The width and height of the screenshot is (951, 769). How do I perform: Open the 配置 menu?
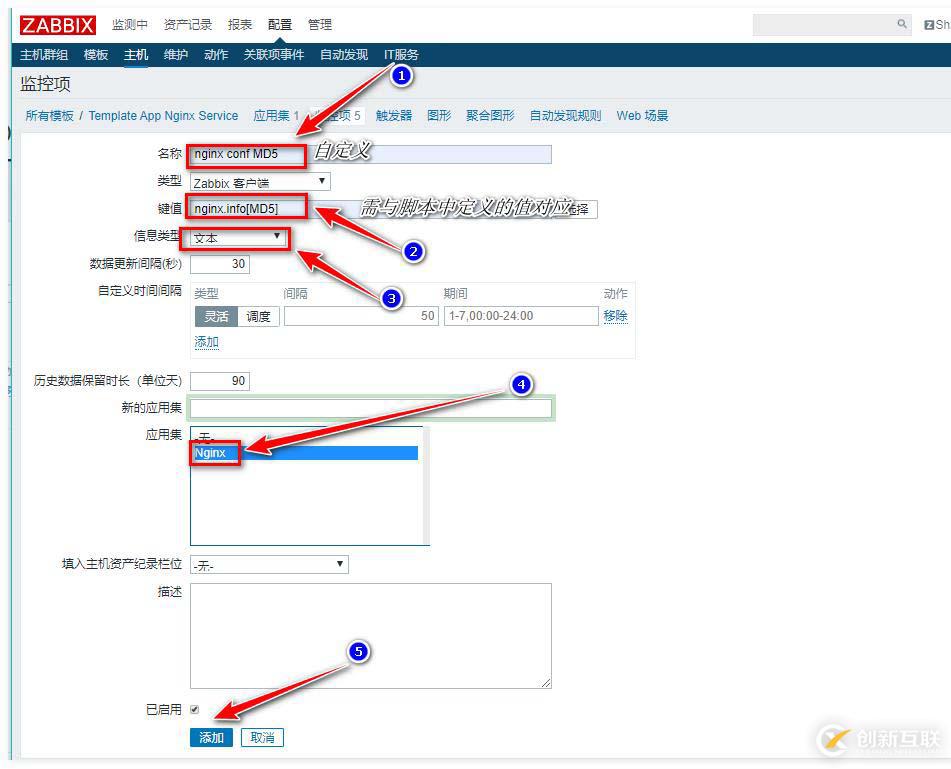(280, 25)
